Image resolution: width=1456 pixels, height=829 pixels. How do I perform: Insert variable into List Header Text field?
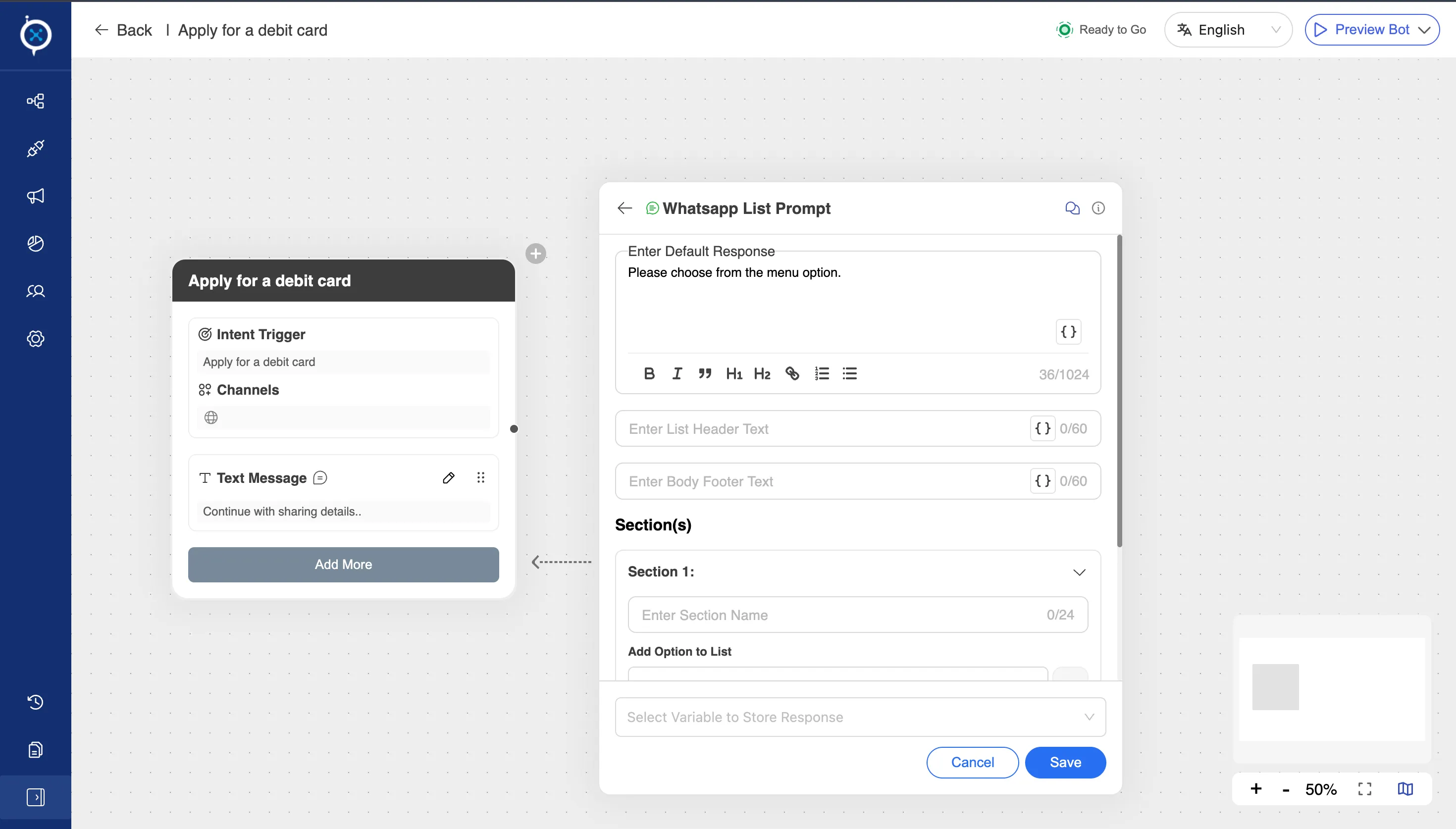tap(1042, 428)
